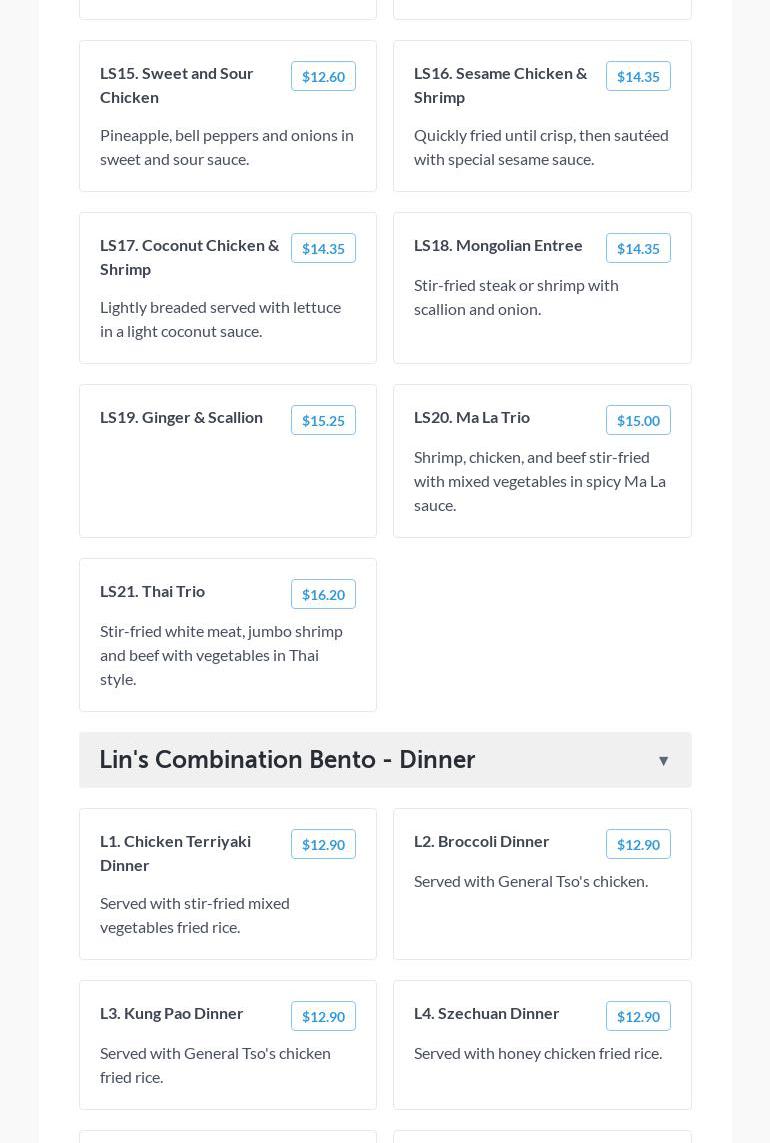Screen dimensions: 770x1143
Task: Click the LS18 Mongolian Entree price button
Action: (x=638, y=249)
